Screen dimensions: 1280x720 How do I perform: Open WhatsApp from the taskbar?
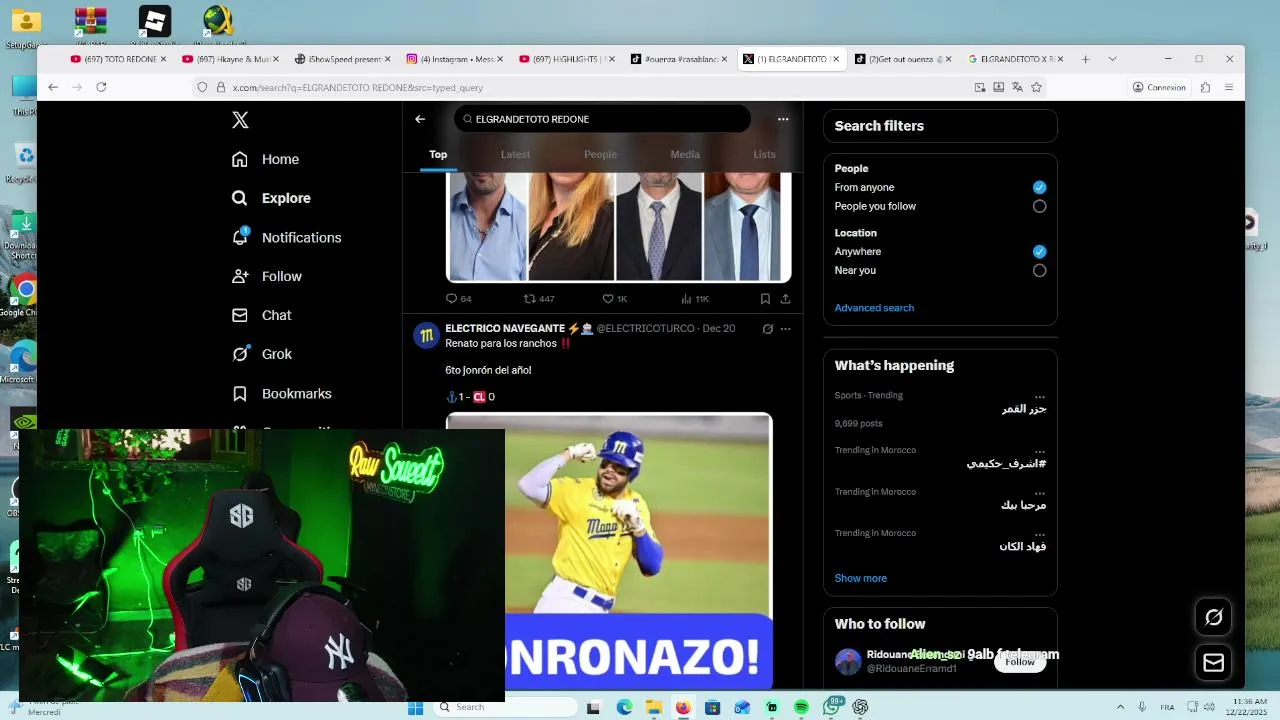point(831,707)
